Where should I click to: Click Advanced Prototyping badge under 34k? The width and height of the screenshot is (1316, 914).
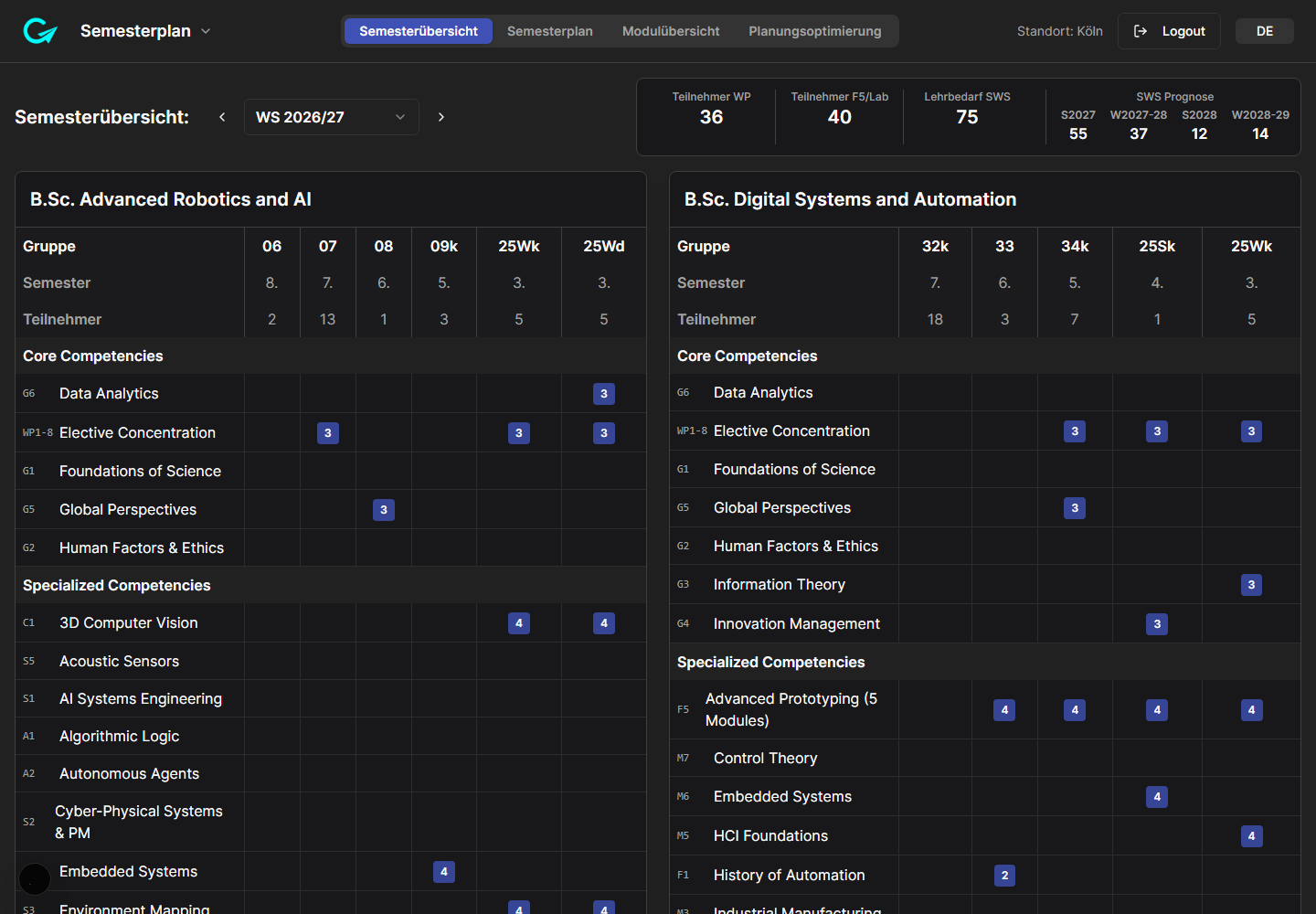pos(1075,710)
